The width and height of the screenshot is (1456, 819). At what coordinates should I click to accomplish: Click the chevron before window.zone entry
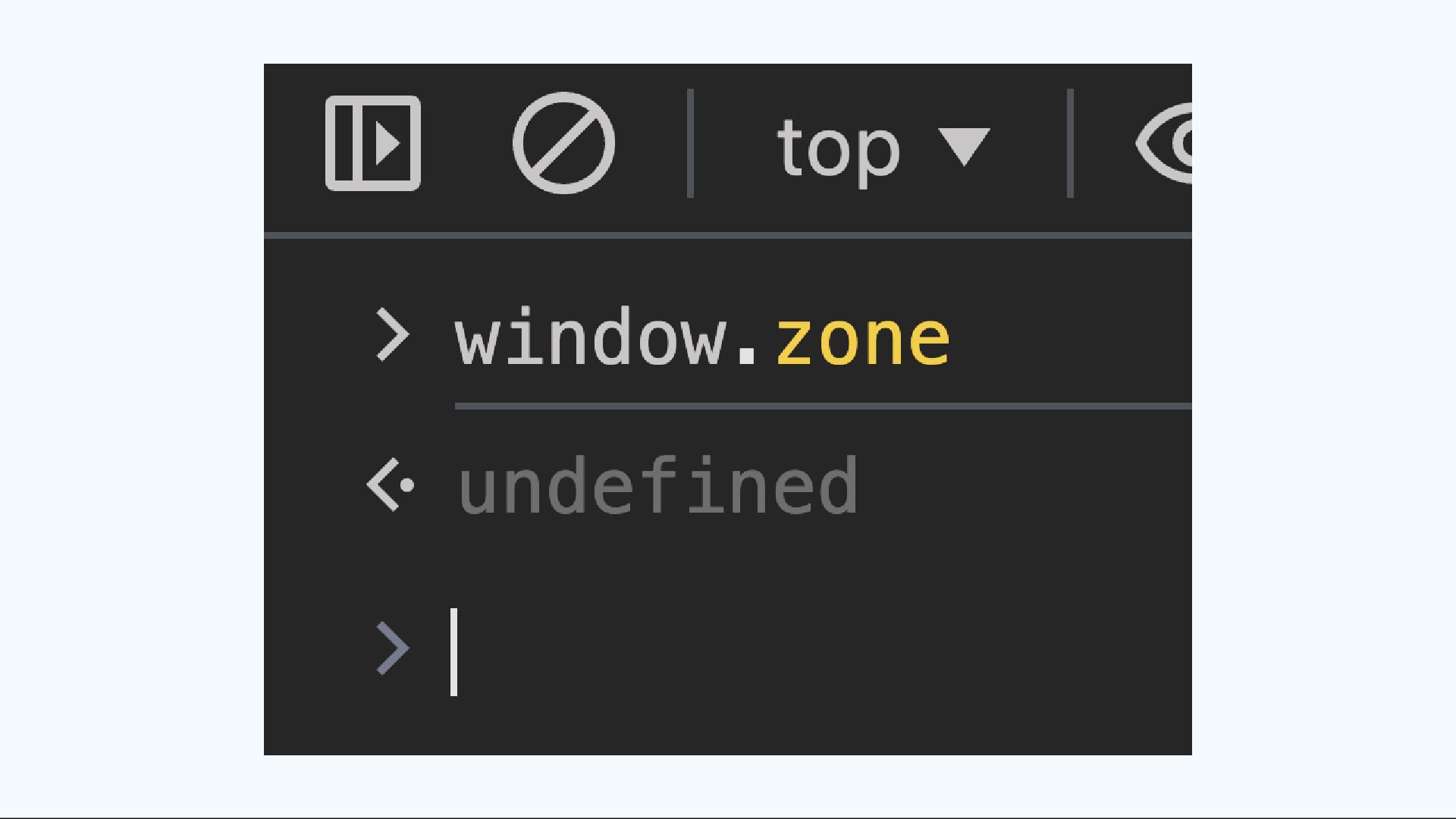pos(393,334)
